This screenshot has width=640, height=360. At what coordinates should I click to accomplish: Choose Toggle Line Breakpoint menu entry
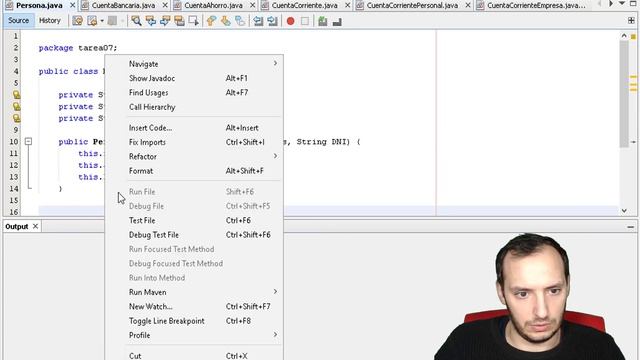point(194,321)
